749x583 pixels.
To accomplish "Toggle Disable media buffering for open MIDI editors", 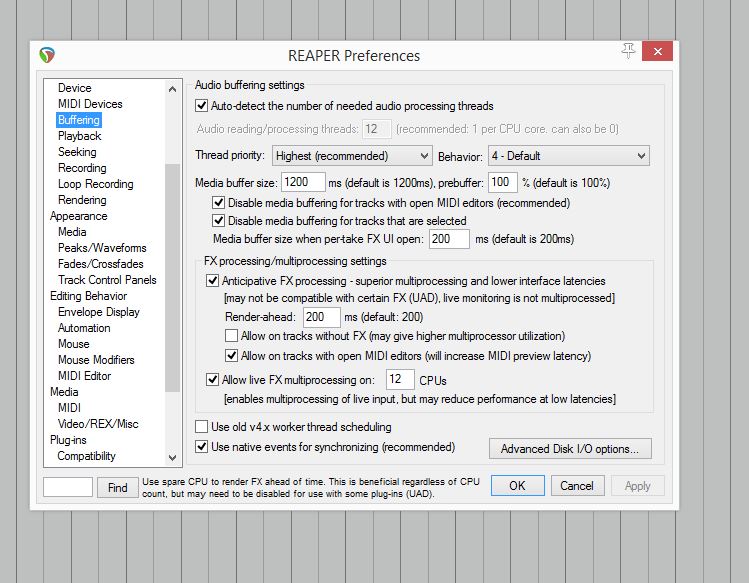I will click(x=218, y=203).
